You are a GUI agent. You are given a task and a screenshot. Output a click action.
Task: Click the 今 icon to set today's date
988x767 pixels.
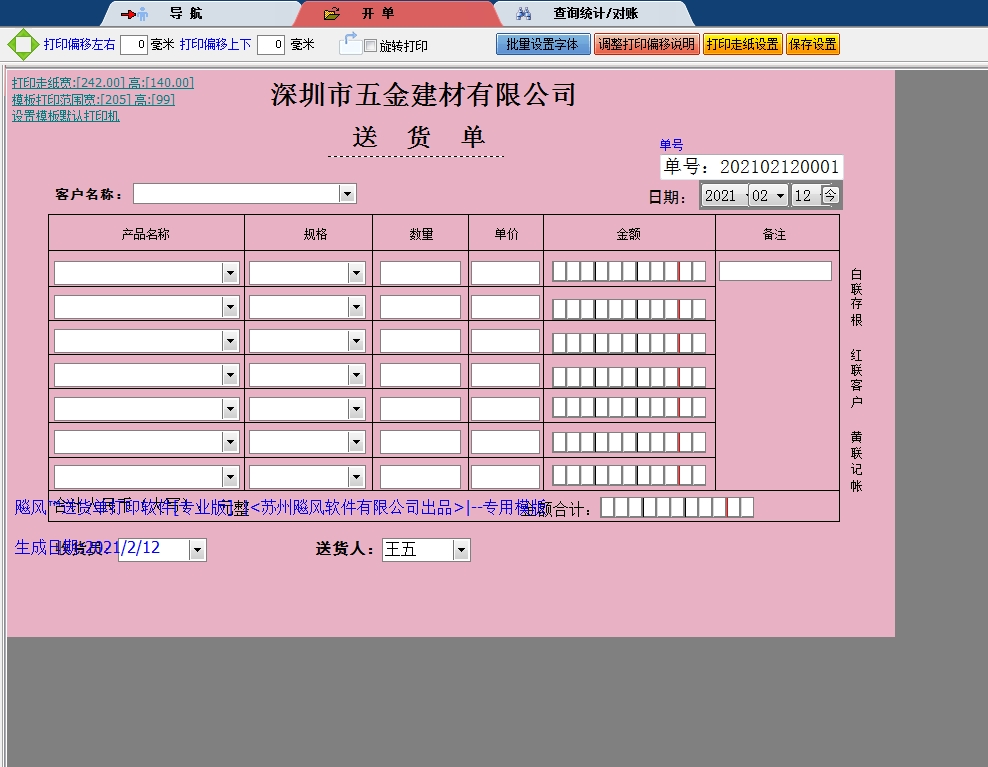832,194
